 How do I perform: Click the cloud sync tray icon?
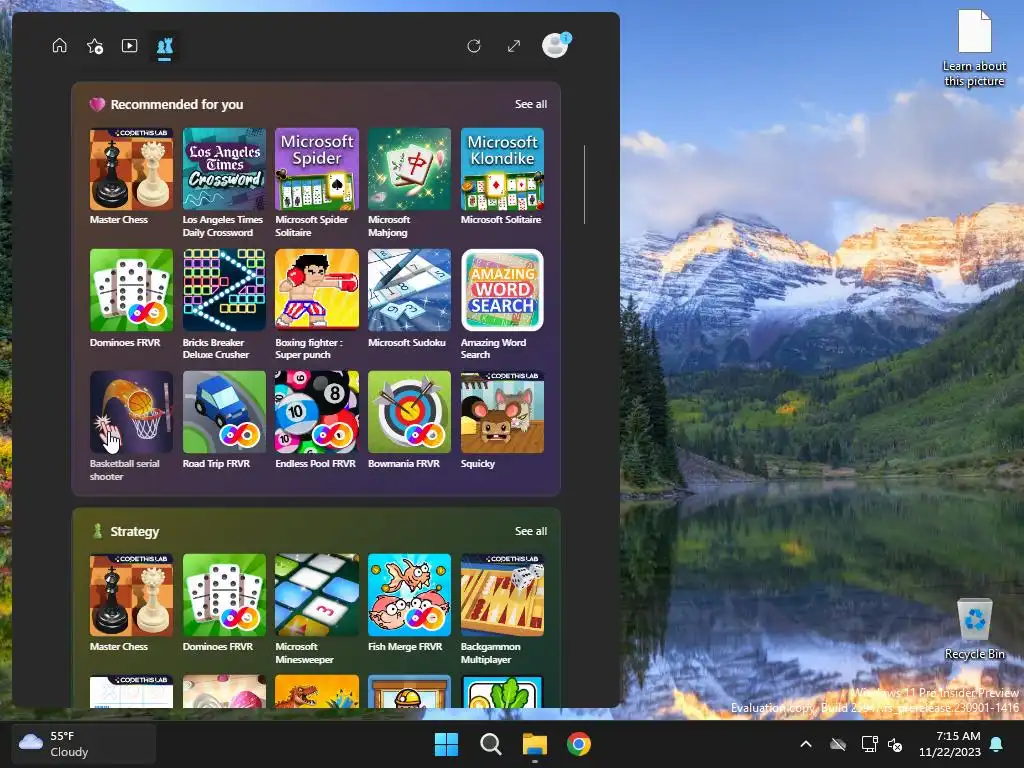(x=838, y=744)
